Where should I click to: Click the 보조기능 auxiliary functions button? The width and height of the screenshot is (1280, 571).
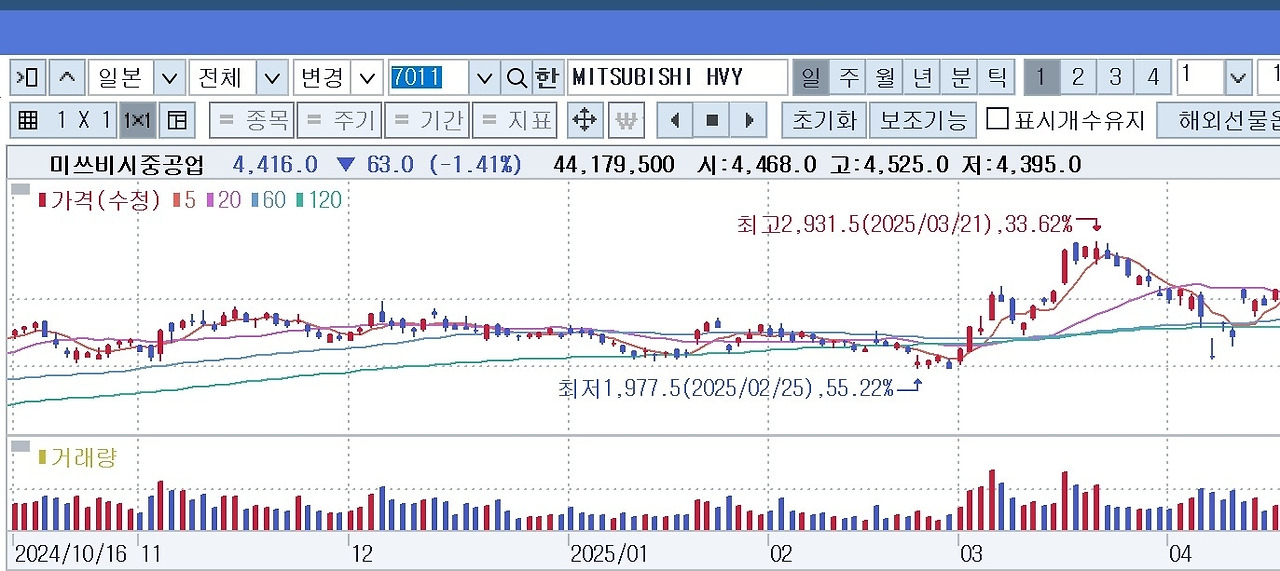[922, 121]
